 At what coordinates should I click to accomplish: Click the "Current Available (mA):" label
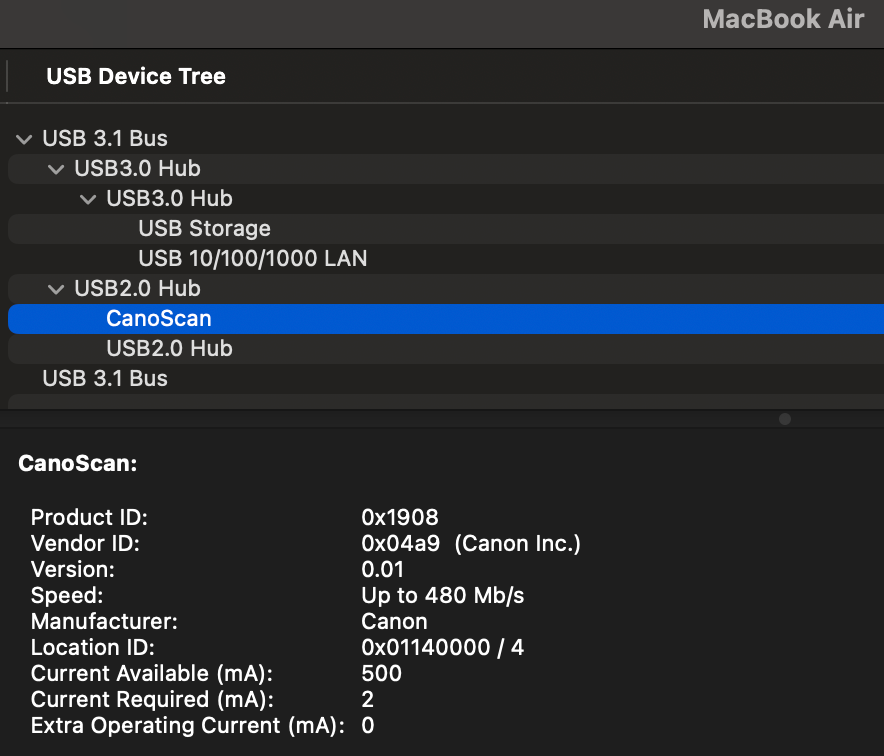152,673
